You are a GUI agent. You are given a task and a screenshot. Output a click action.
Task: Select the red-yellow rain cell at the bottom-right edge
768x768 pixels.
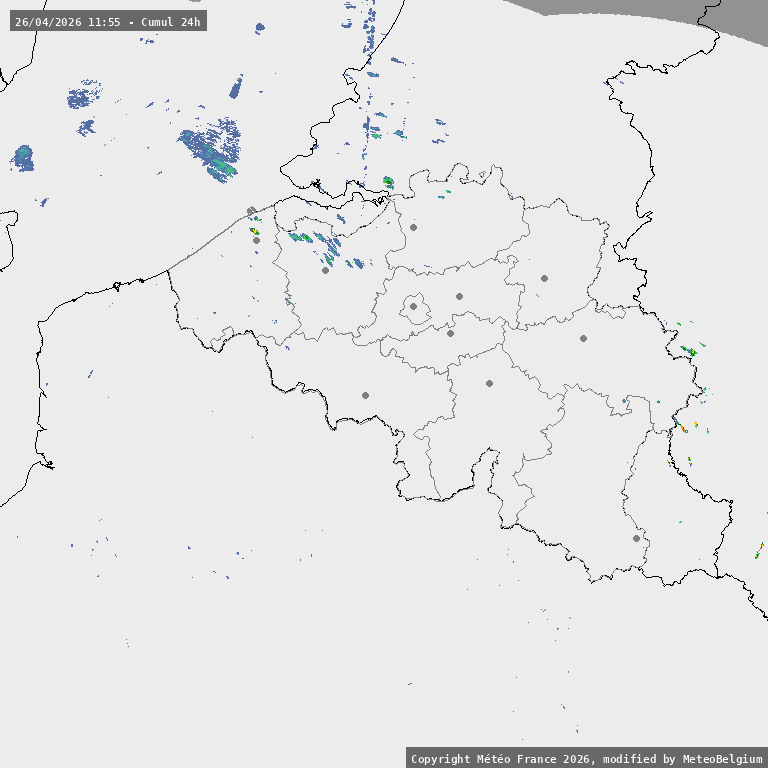760,549
